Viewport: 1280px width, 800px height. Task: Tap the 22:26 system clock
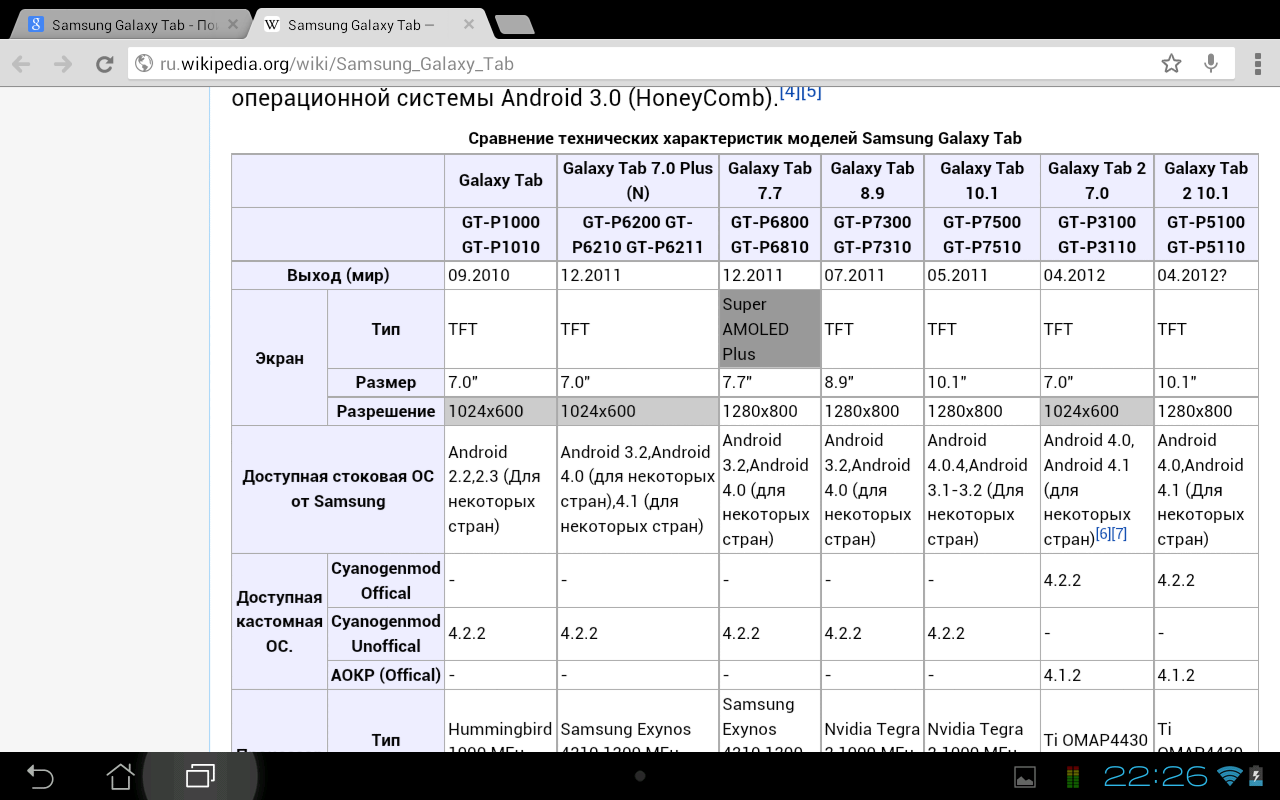pos(1156,776)
